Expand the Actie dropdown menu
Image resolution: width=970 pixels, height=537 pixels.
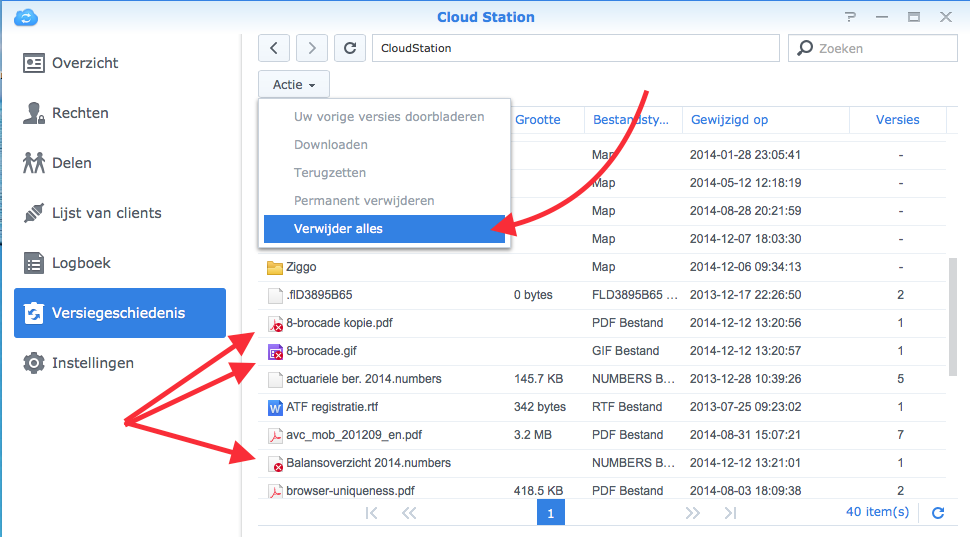coord(293,85)
